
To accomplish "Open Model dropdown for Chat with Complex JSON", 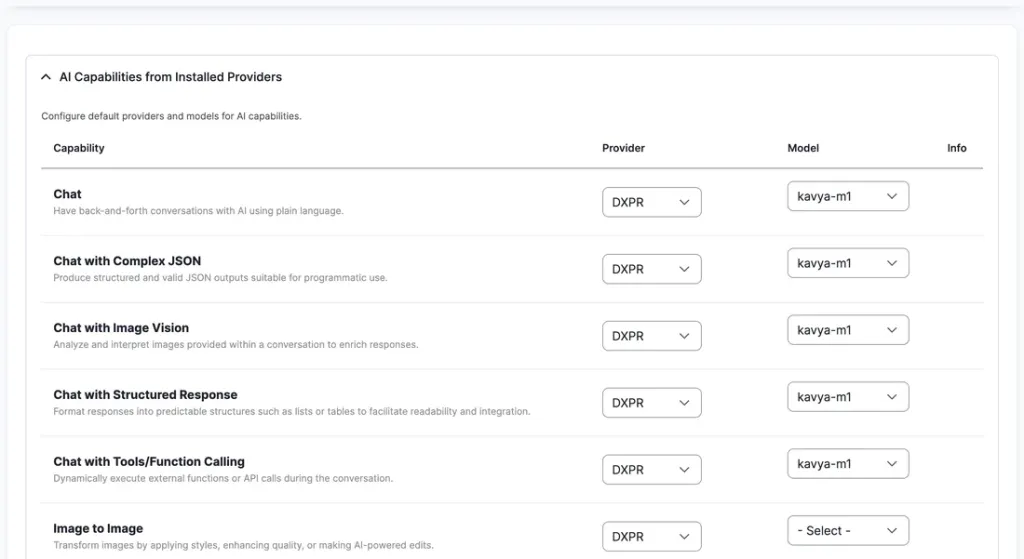I will (848, 263).
